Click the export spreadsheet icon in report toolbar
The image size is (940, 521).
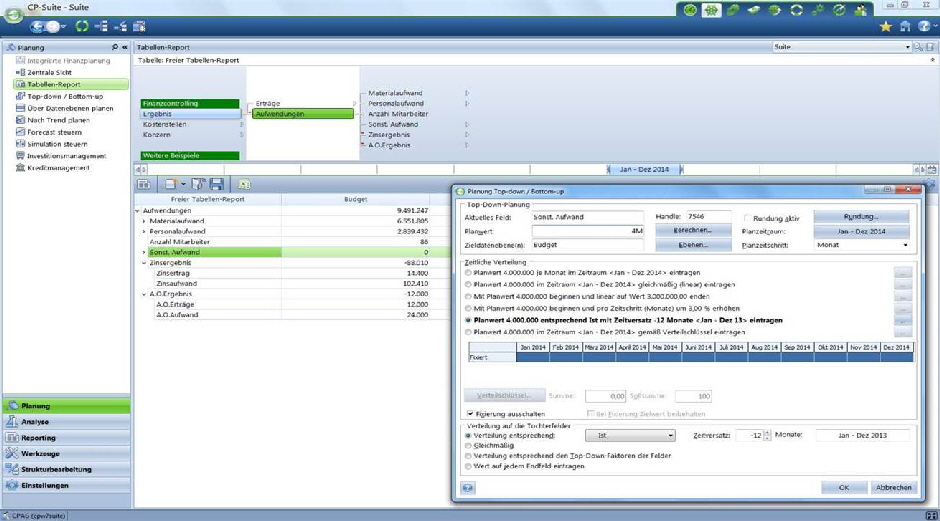244,185
